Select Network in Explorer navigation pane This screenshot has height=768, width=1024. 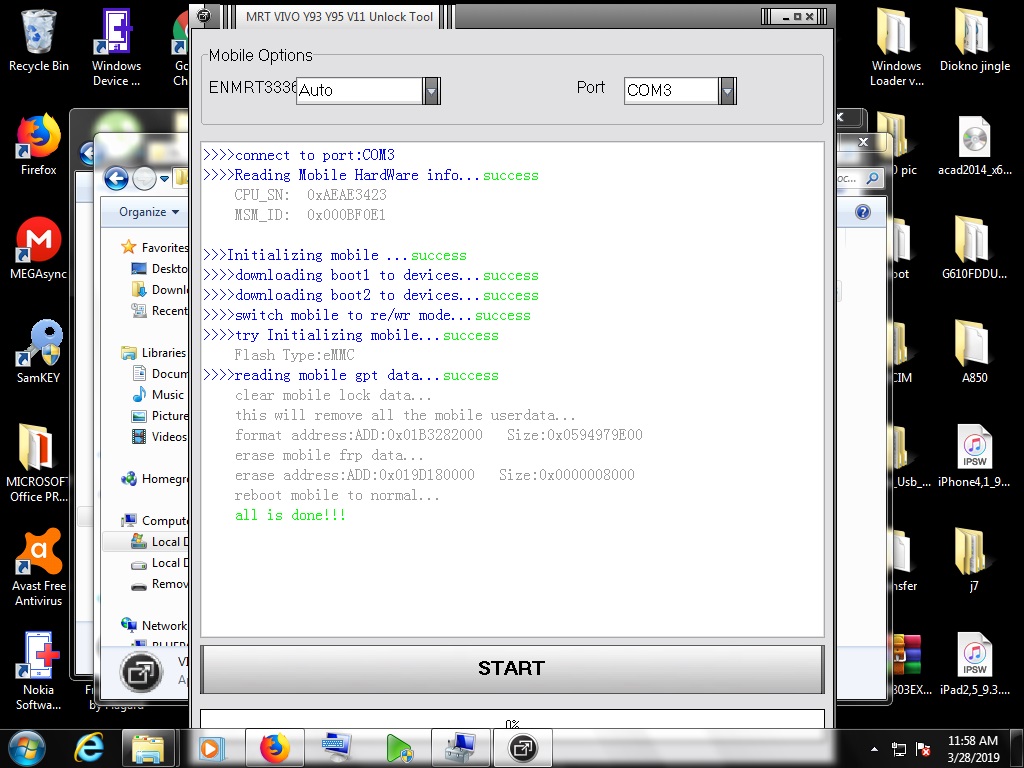click(154, 625)
